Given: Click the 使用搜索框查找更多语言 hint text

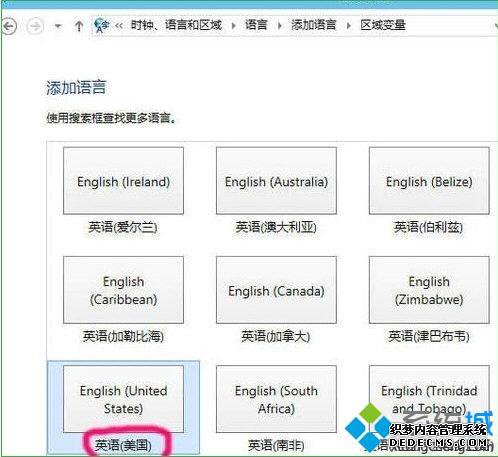Looking at the screenshot, I should 111,118.
